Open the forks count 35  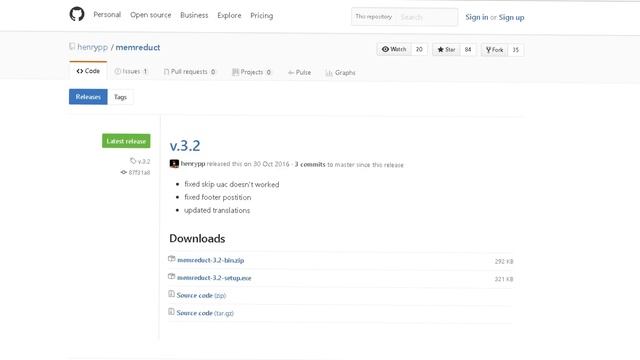516,50
